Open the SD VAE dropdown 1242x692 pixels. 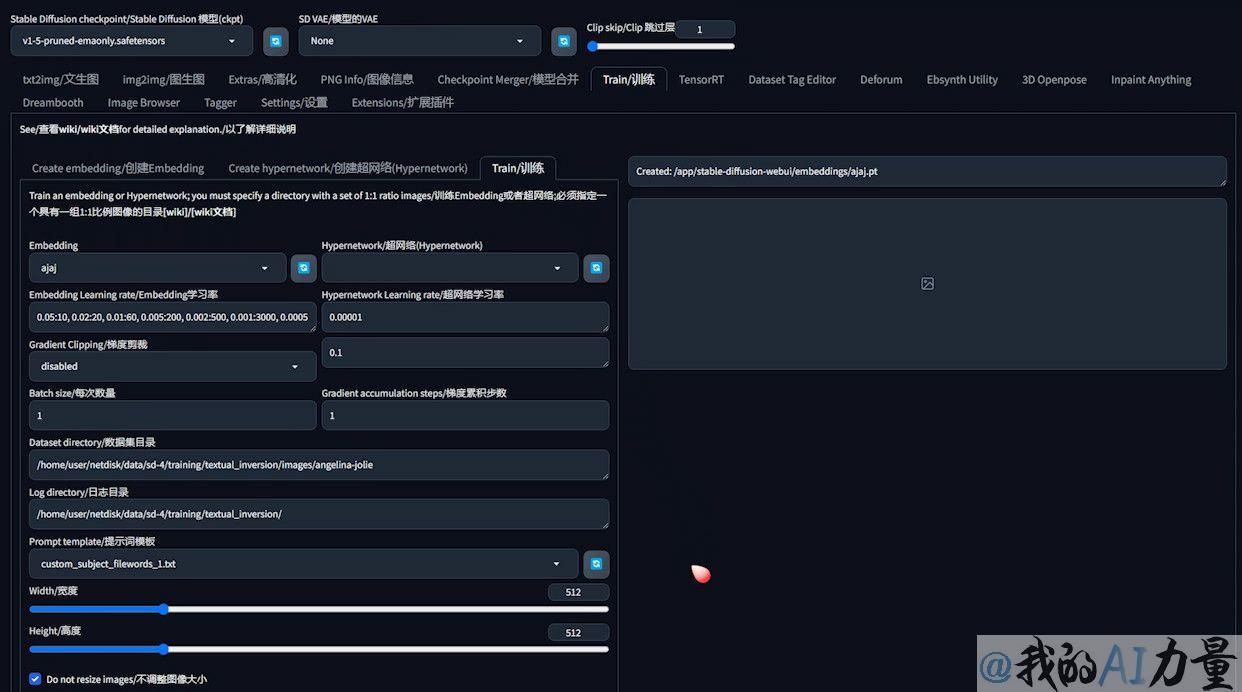pyautogui.click(x=419, y=41)
